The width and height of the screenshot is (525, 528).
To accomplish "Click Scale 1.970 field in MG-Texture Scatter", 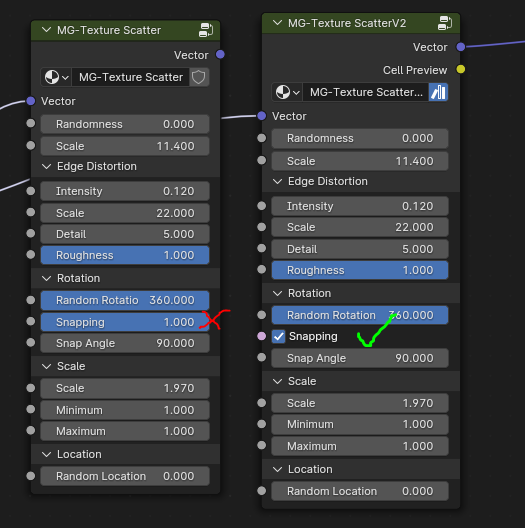I will [125, 388].
